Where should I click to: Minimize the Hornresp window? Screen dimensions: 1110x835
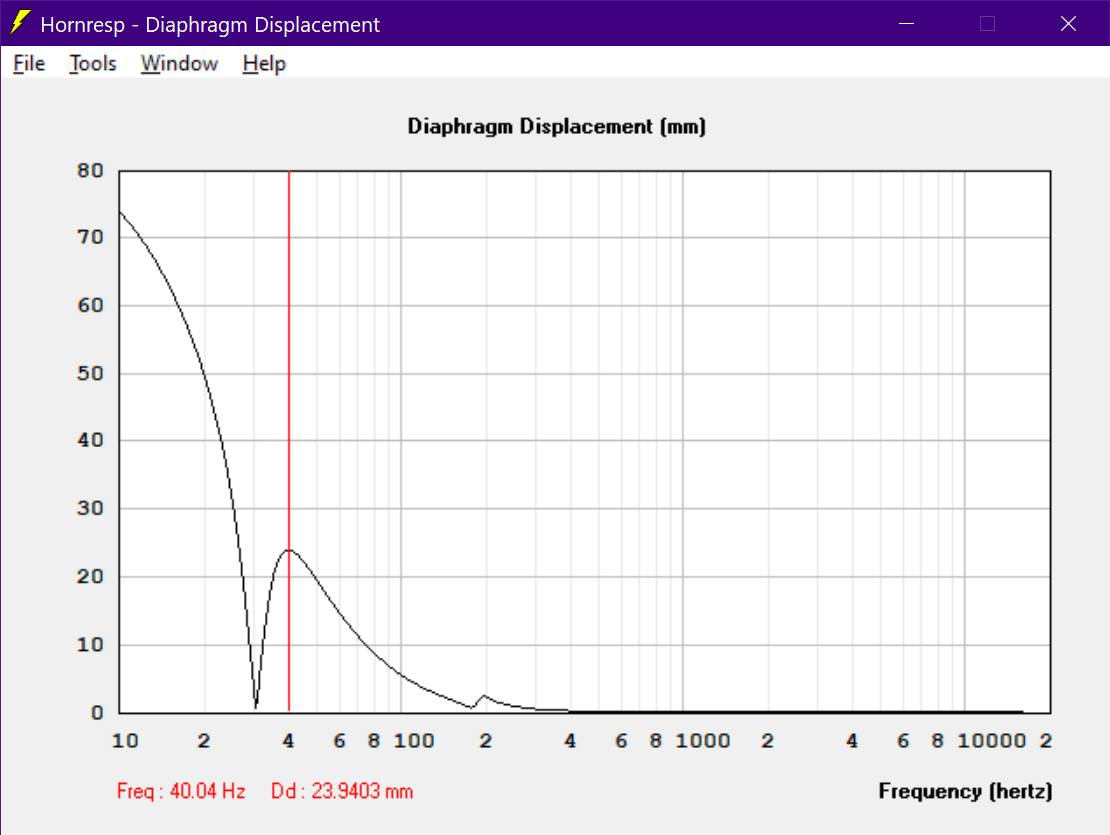tap(906, 23)
